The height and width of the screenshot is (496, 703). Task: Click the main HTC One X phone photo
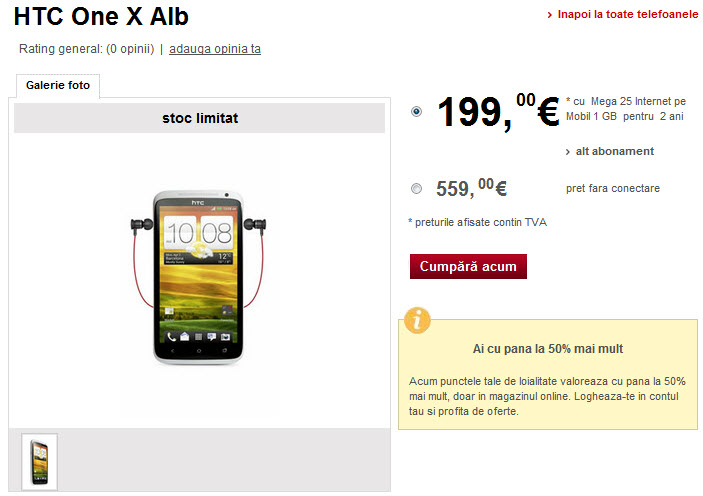[x=198, y=277]
